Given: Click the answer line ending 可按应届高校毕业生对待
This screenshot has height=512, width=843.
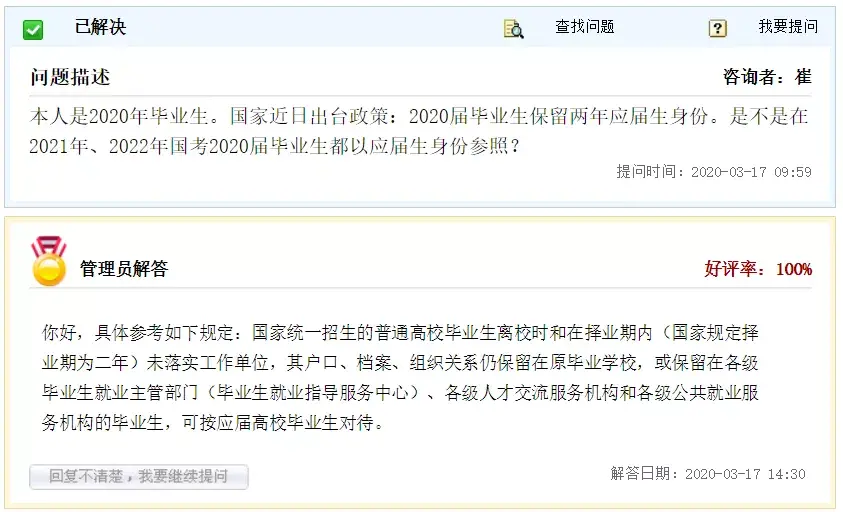Looking at the screenshot, I should [213, 423].
